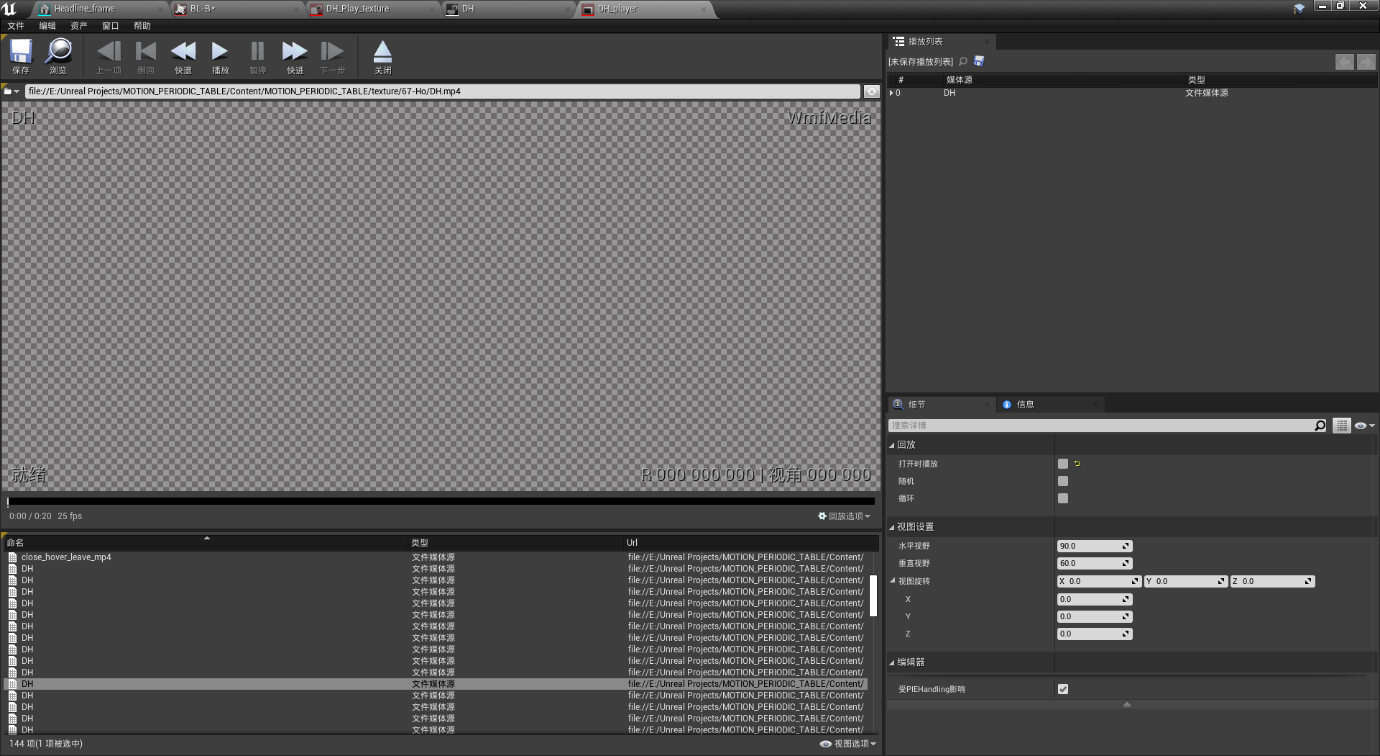Save the playlist with the blue disk icon
Screen dimensions: 1380x756
(x=979, y=62)
